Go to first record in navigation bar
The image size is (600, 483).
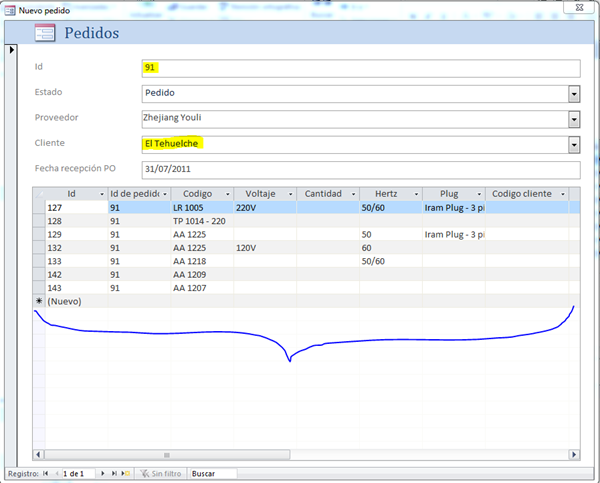(x=45, y=473)
